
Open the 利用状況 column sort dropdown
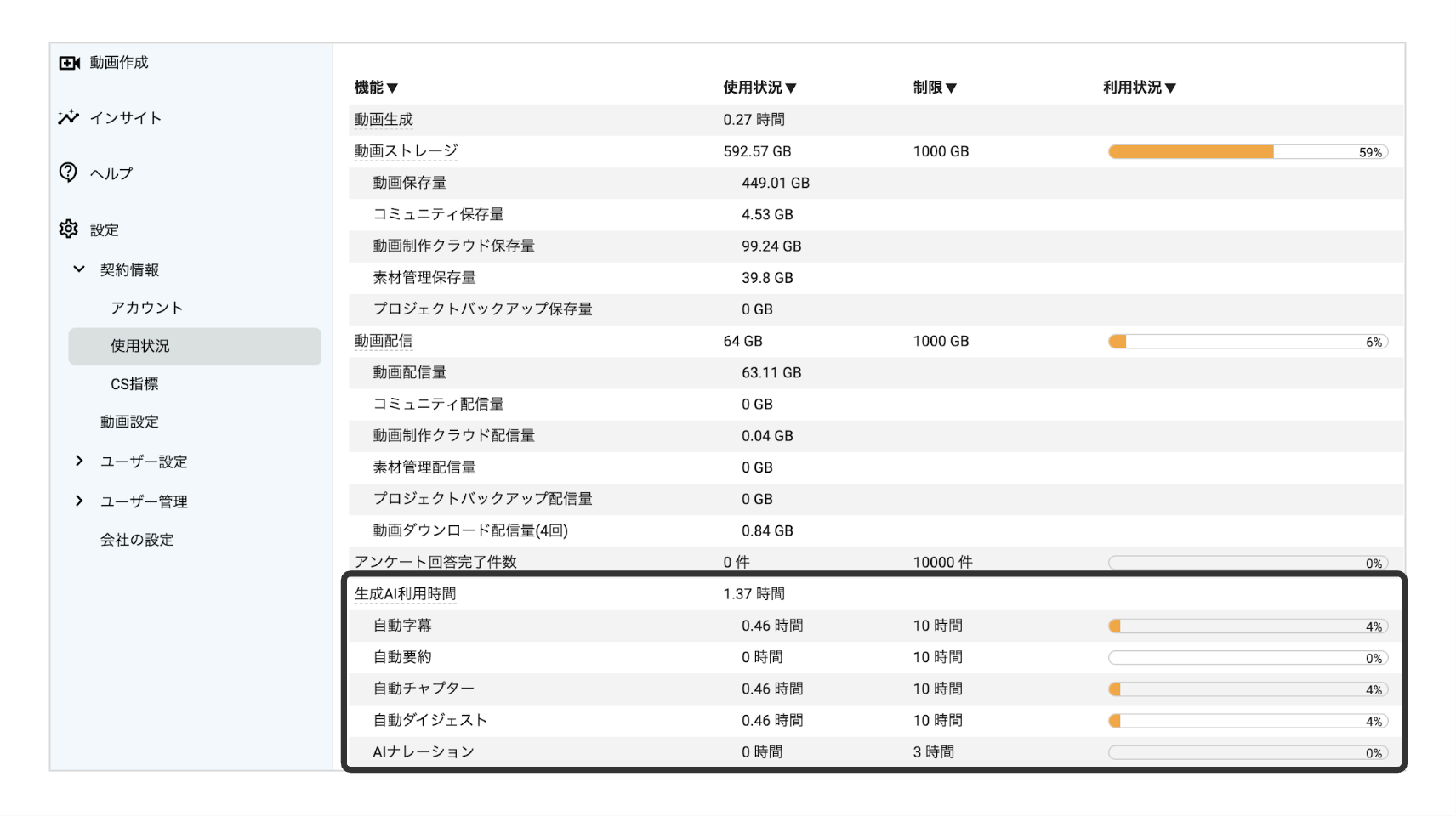click(1171, 86)
